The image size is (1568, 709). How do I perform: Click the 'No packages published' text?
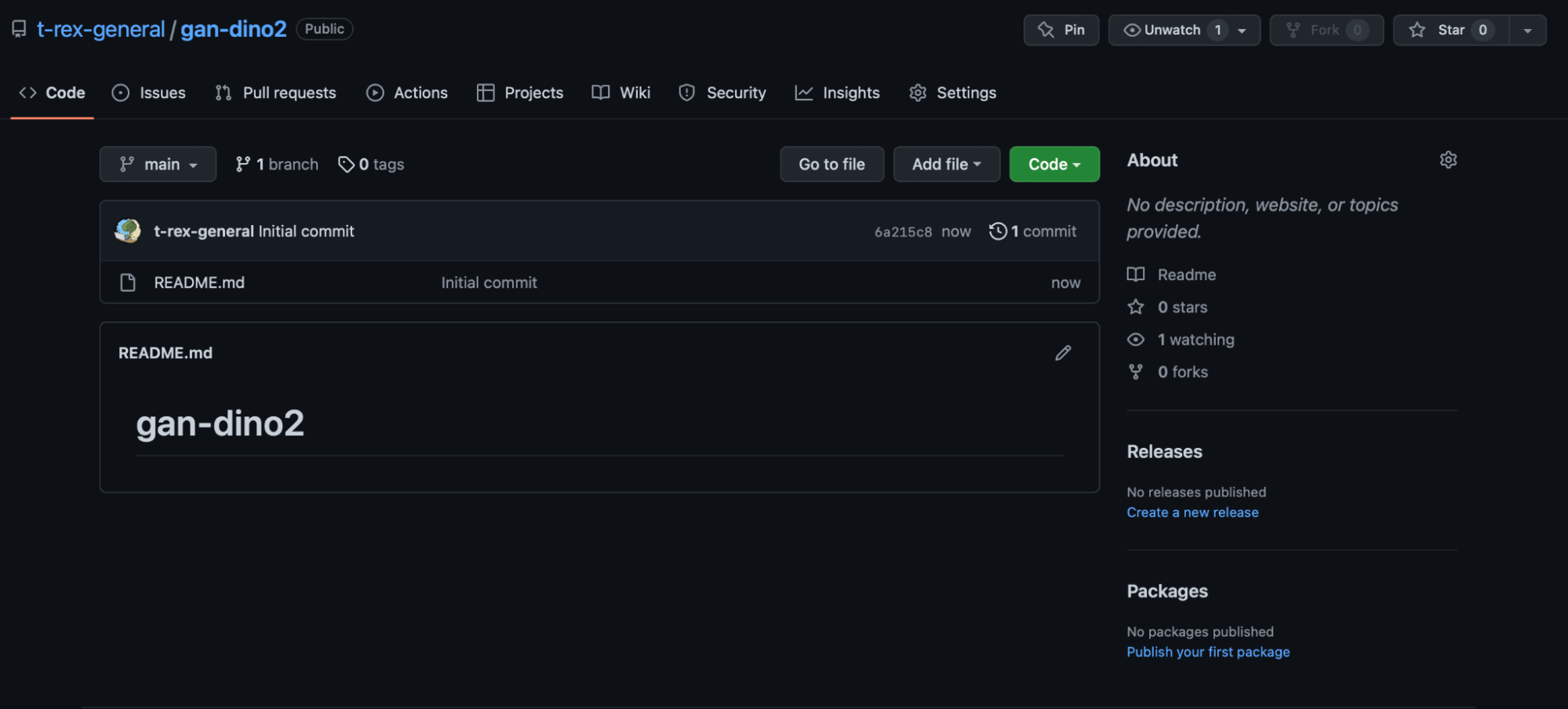click(1200, 631)
